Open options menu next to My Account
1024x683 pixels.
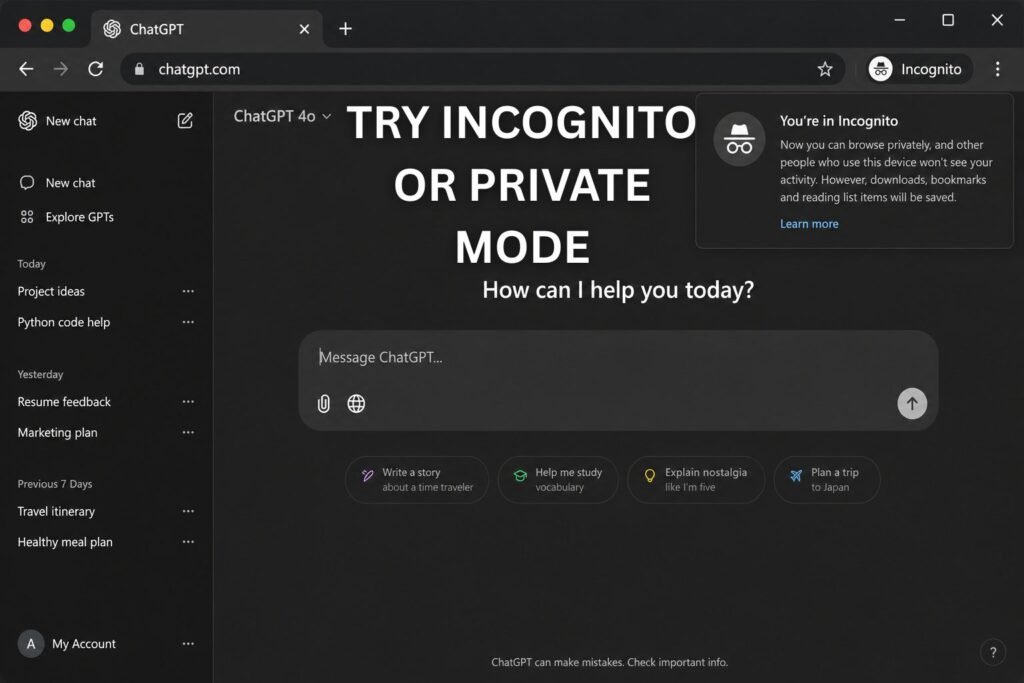188,644
